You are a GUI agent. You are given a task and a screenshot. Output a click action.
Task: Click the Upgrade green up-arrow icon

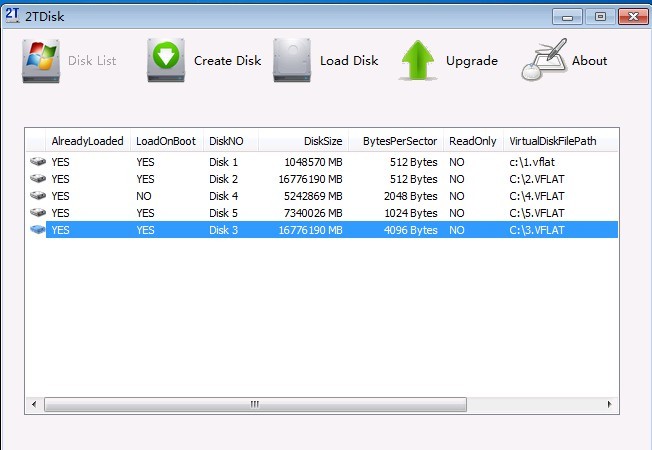419,61
